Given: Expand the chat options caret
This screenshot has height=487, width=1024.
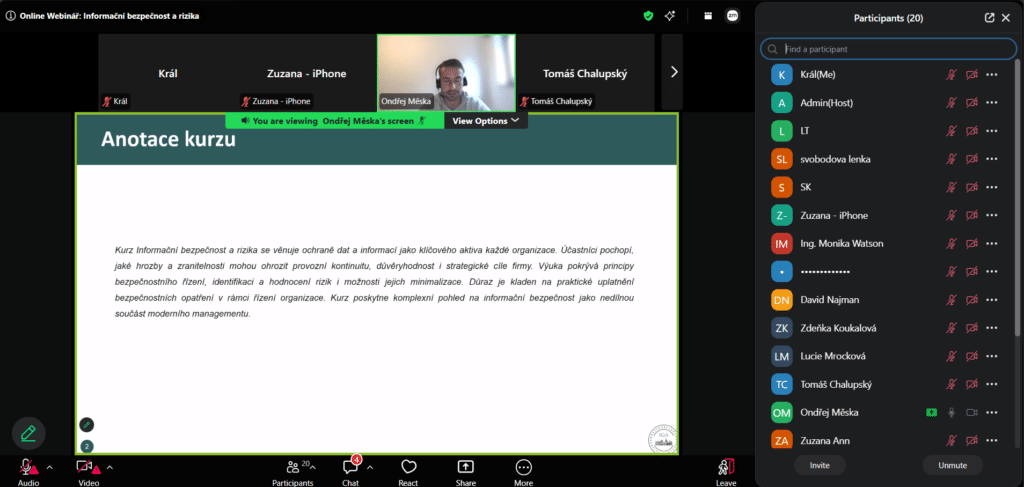Looking at the screenshot, I should 370,467.
